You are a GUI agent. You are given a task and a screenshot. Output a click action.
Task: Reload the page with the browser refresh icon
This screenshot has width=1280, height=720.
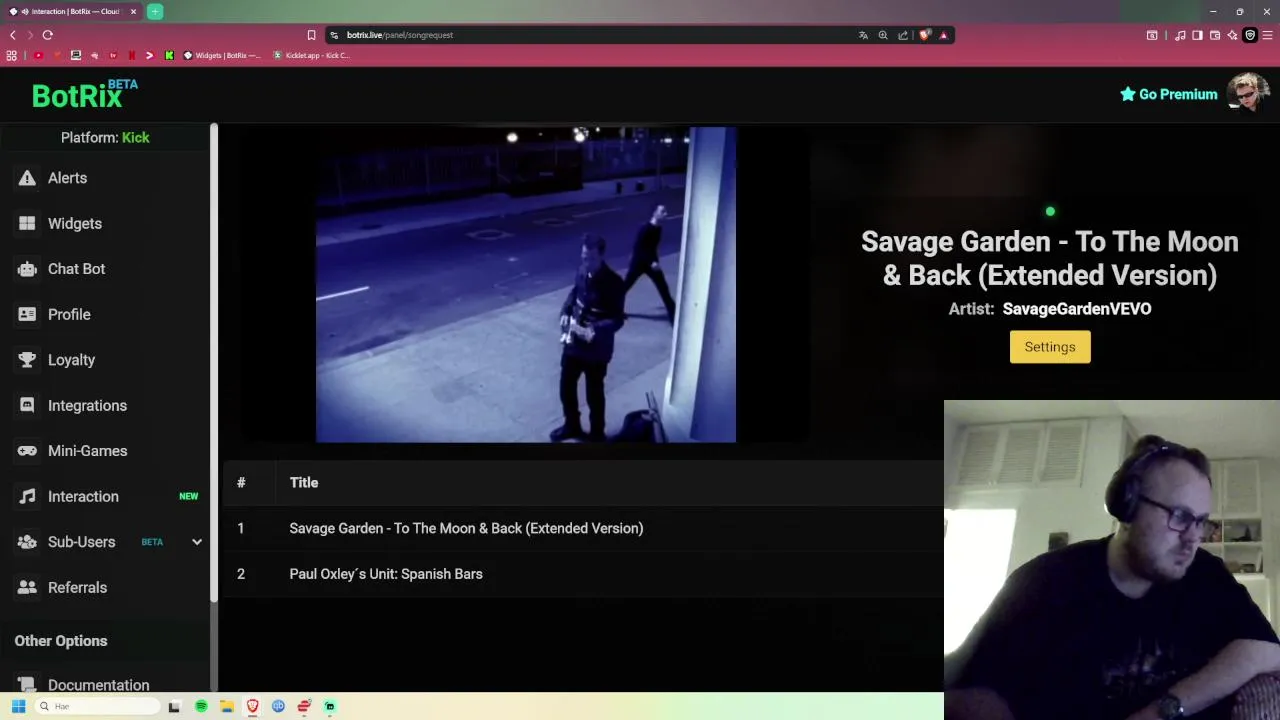click(x=47, y=35)
